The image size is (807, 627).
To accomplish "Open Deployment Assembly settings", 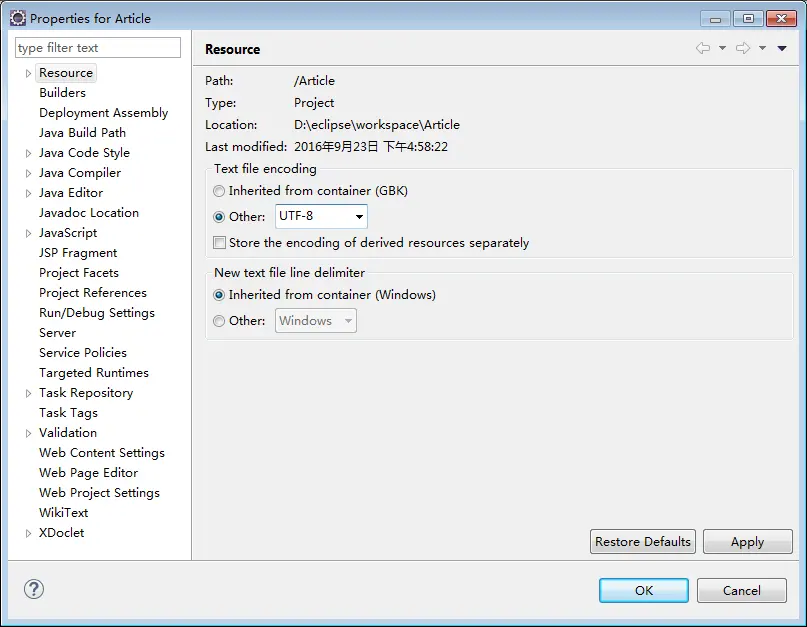I will pyautogui.click(x=103, y=113).
